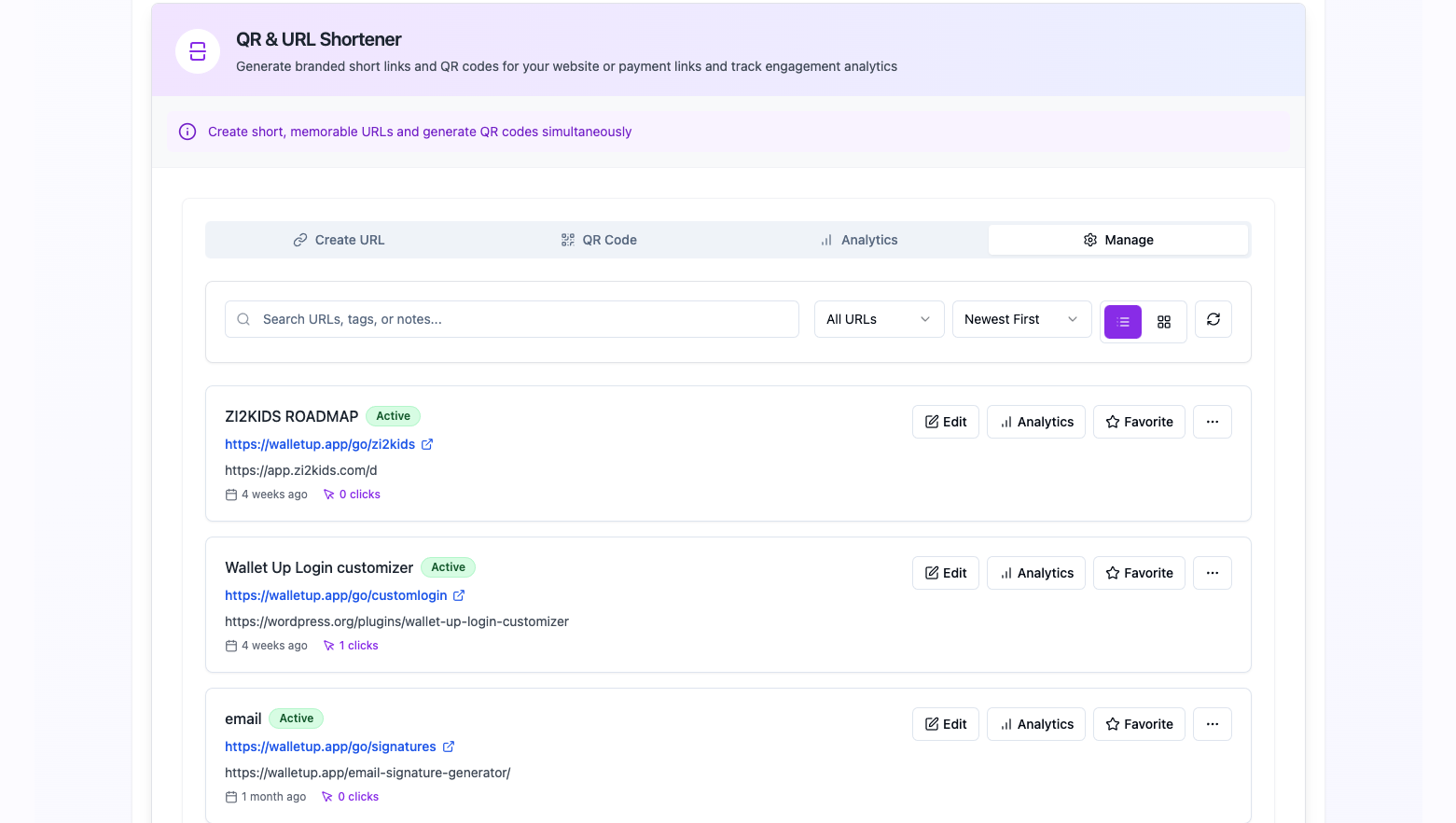Switch to list view layout
Screen dimensions: 1456x823
(x=1122, y=321)
